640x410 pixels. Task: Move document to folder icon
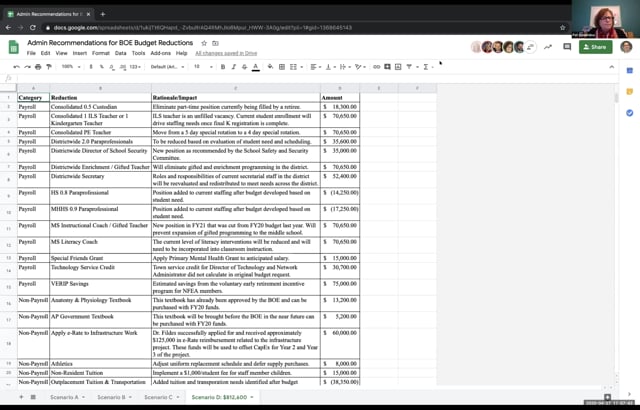[215, 43]
